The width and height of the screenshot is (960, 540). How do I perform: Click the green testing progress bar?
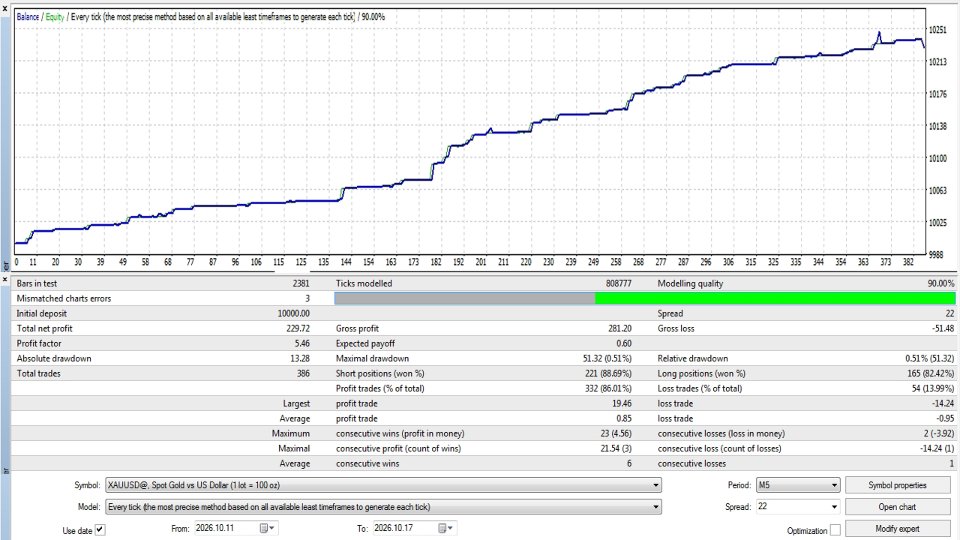point(775,298)
